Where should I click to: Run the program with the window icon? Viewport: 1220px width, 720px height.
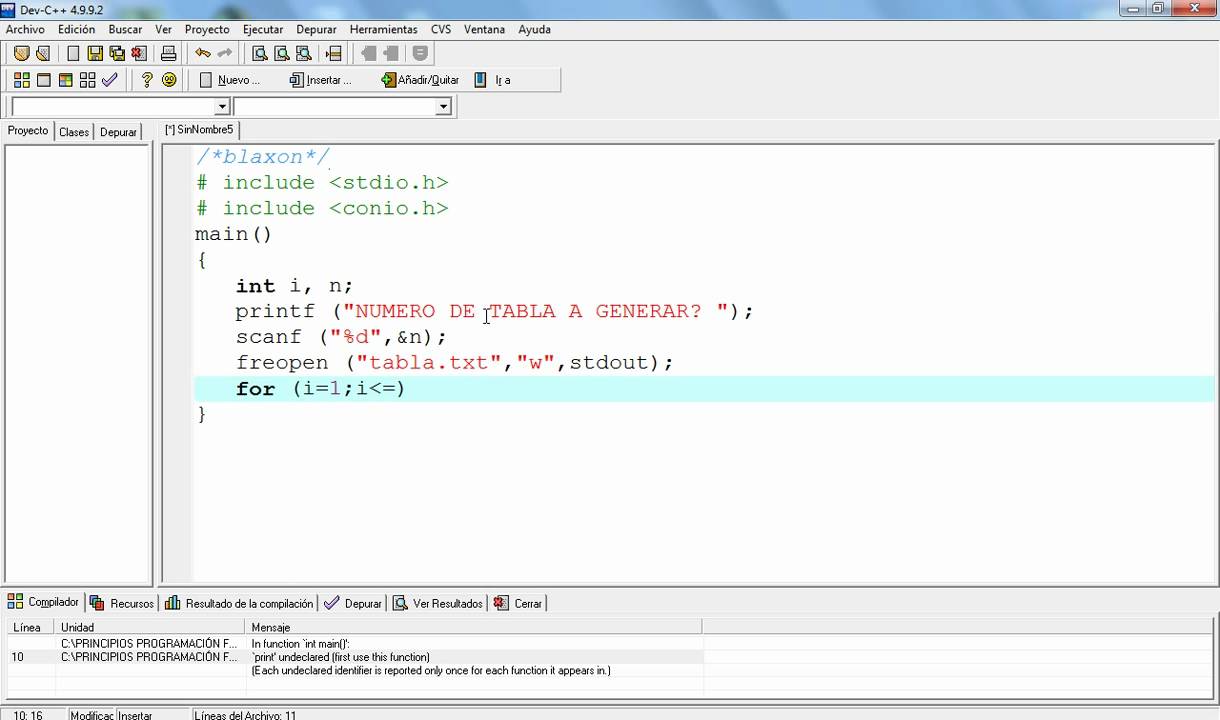pos(43,80)
